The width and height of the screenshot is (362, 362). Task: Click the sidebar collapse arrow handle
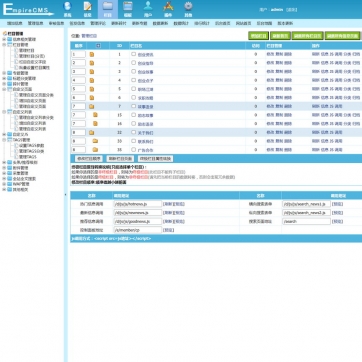pos(65,195)
